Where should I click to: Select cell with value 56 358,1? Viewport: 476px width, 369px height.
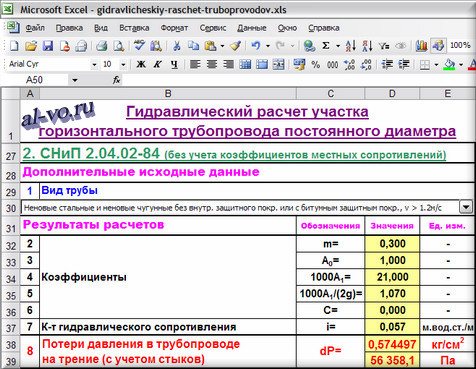click(392, 360)
